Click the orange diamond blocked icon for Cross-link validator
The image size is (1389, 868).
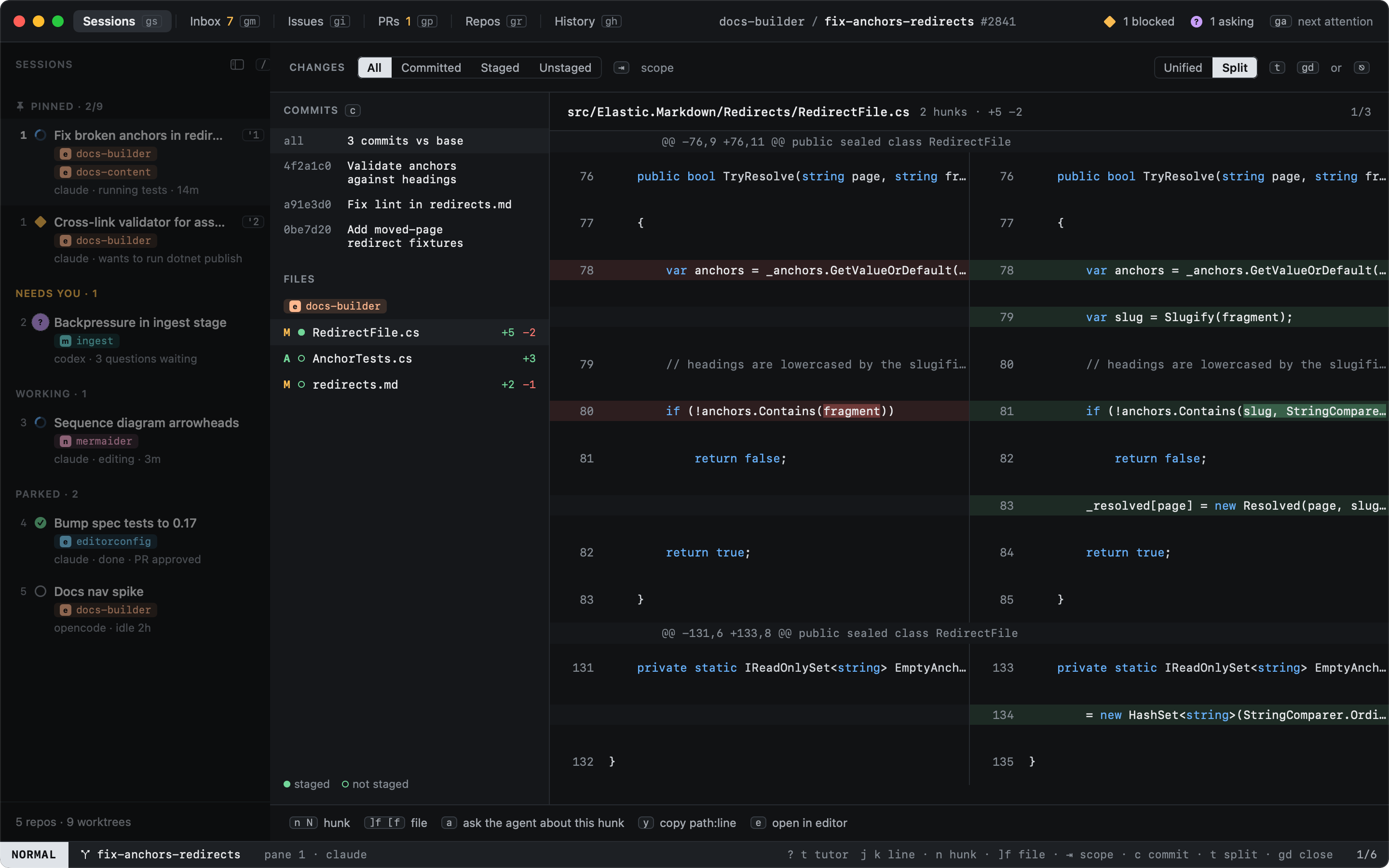click(40, 222)
